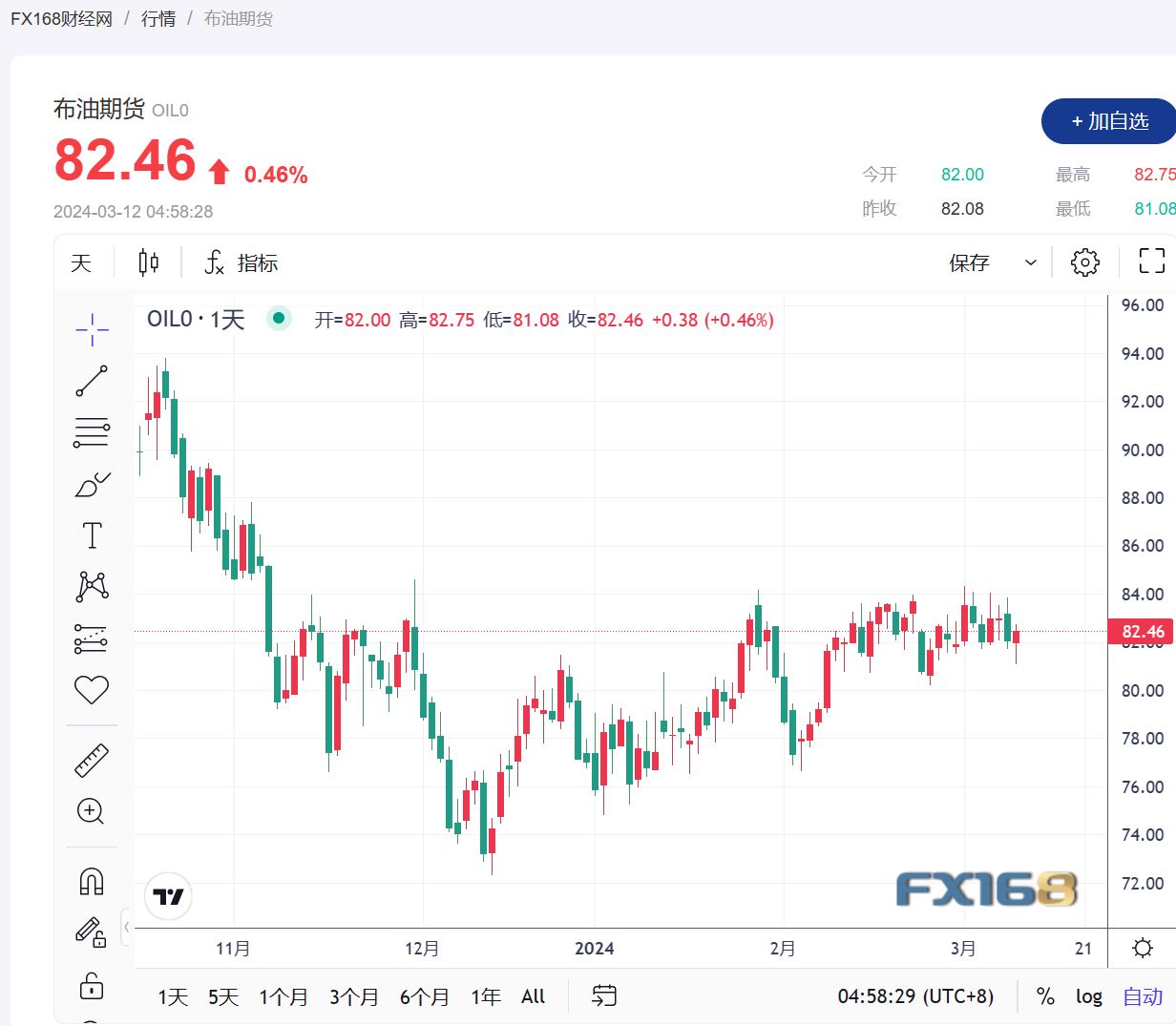Viewport: 1176px width, 1026px height.
Task: Click the 加自选 button
Action: tap(1109, 121)
